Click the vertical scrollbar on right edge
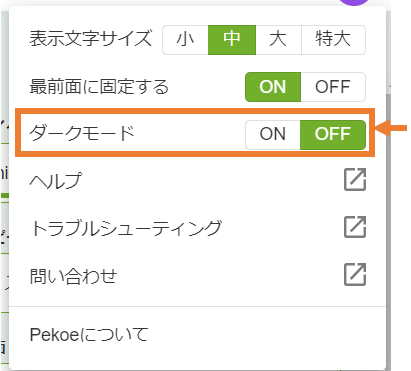This screenshot has width=411, height=371. (389, 230)
